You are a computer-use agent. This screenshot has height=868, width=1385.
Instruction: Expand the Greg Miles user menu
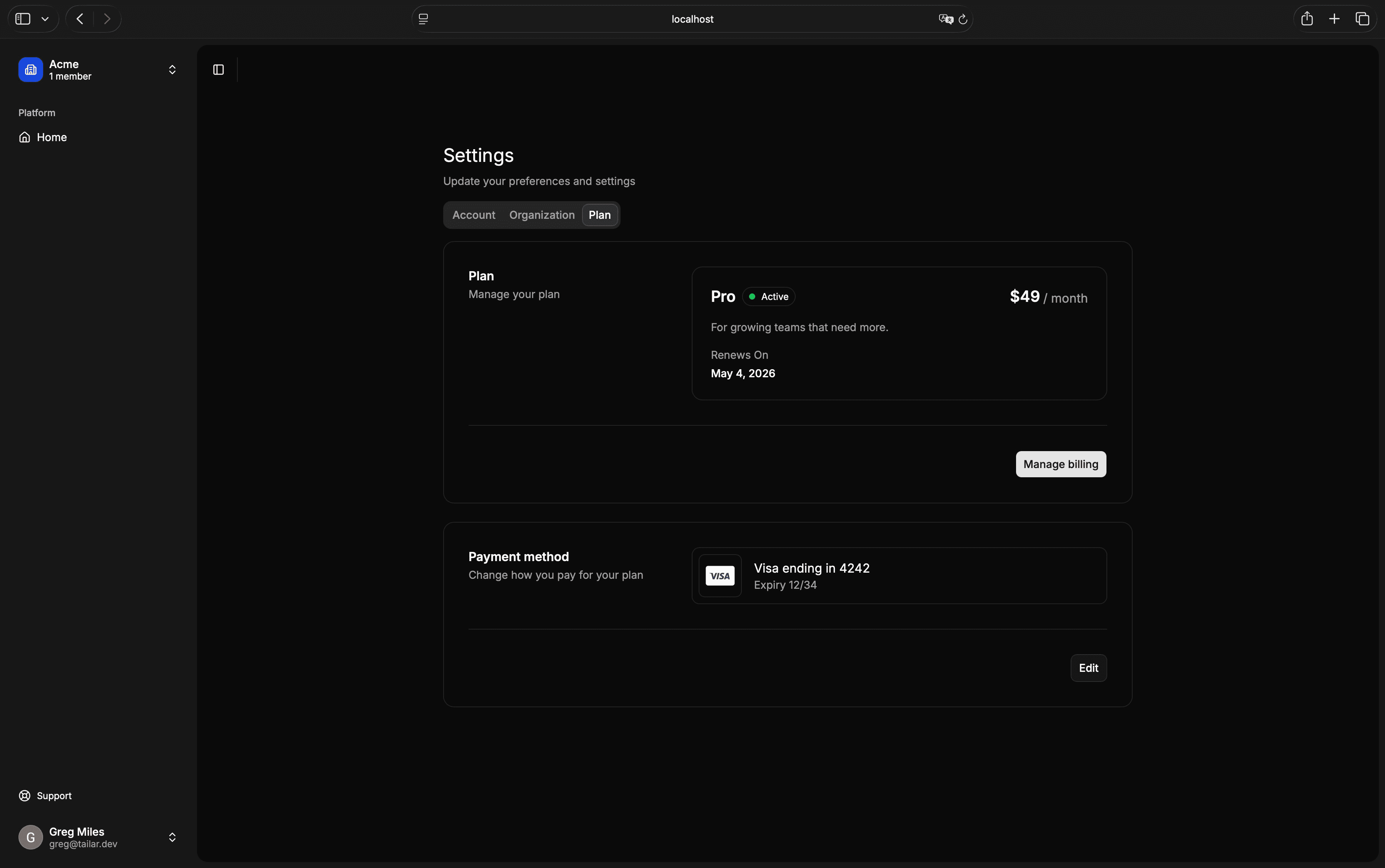(x=172, y=837)
